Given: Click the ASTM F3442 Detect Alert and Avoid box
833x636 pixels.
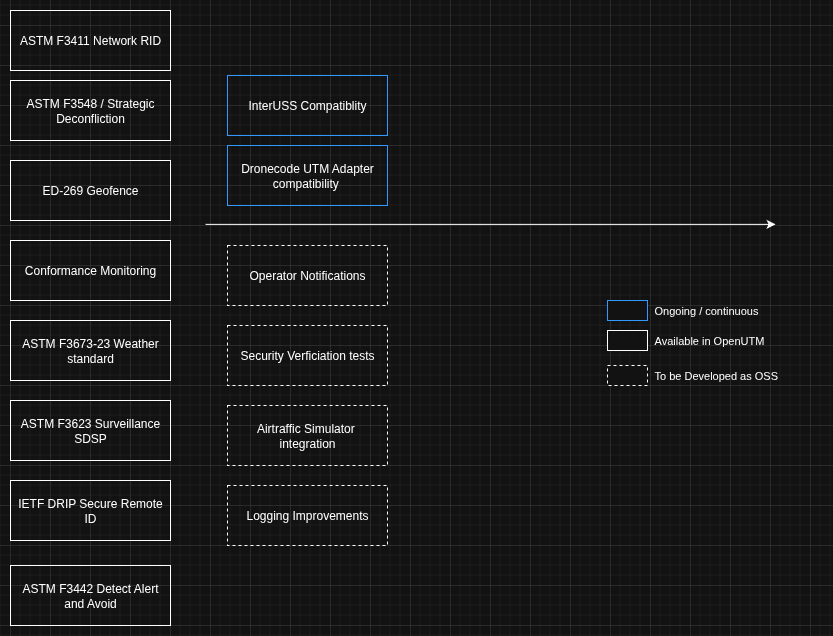Looking at the screenshot, I should (90, 596).
